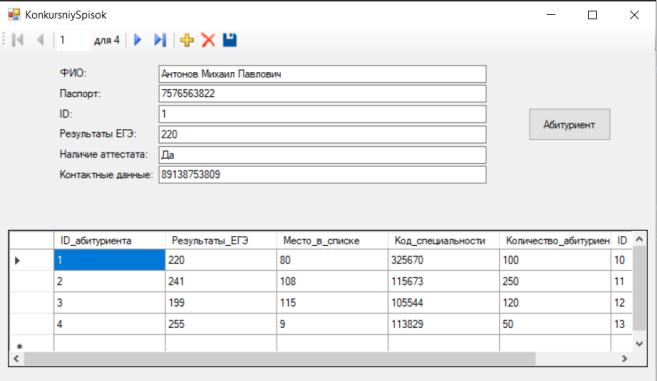The width and height of the screenshot is (657, 381).
Task: Edit the current position number box
Action: [73, 40]
